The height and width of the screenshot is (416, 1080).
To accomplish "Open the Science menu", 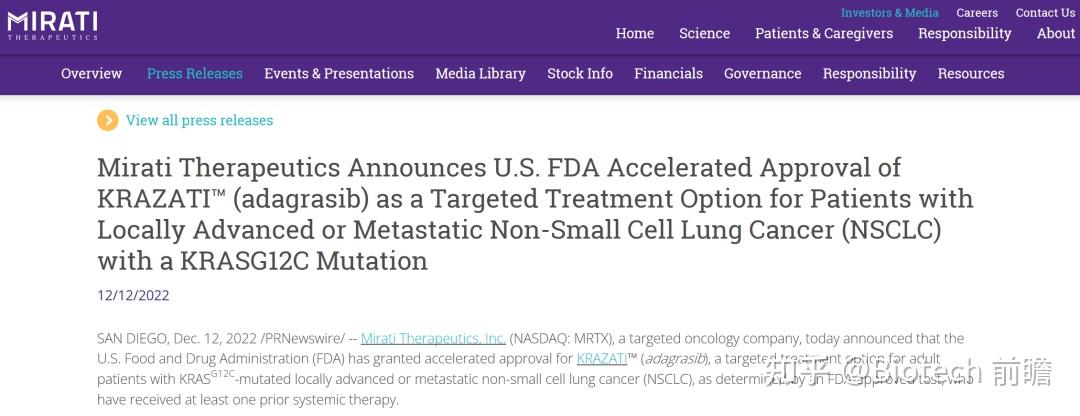I will point(704,34).
